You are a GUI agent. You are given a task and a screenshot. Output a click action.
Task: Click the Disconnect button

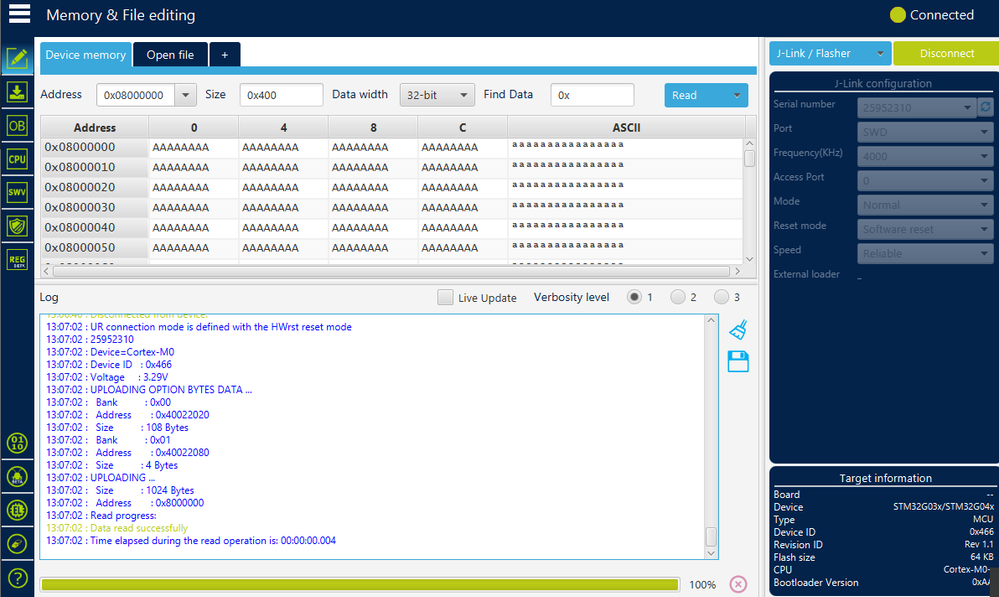(x=946, y=54)
